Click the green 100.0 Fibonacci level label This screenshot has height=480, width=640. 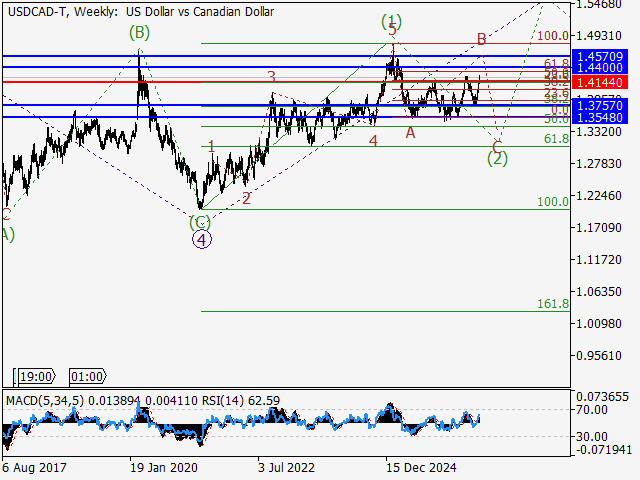553,202
